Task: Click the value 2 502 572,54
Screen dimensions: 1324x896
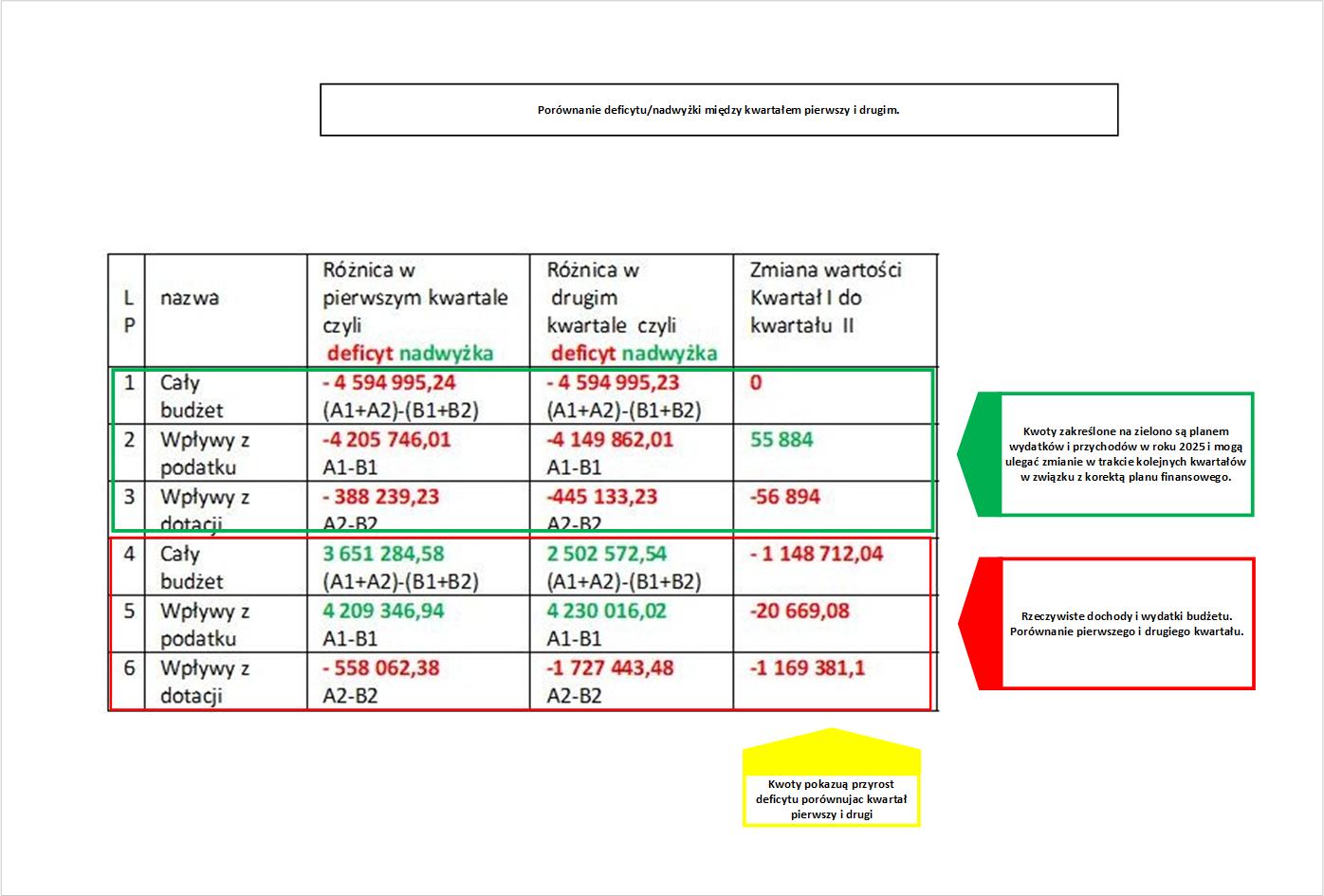Action: tap(607, 554)
